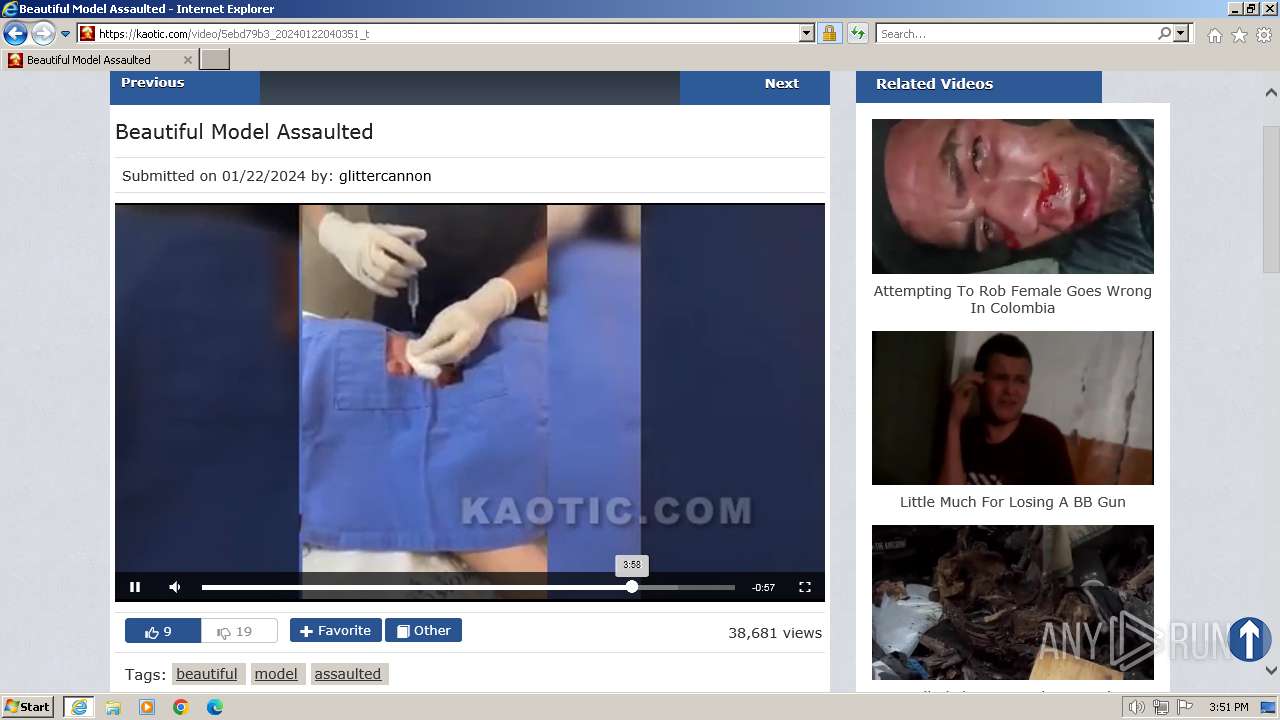Open the media player taskbar icon
The image size is (1280, 720).
click(x=147, y=707)
